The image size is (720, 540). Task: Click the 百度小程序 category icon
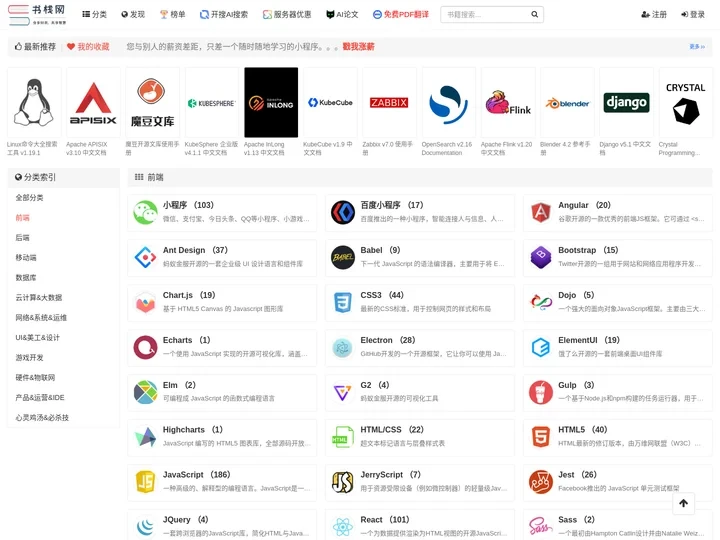343,213
